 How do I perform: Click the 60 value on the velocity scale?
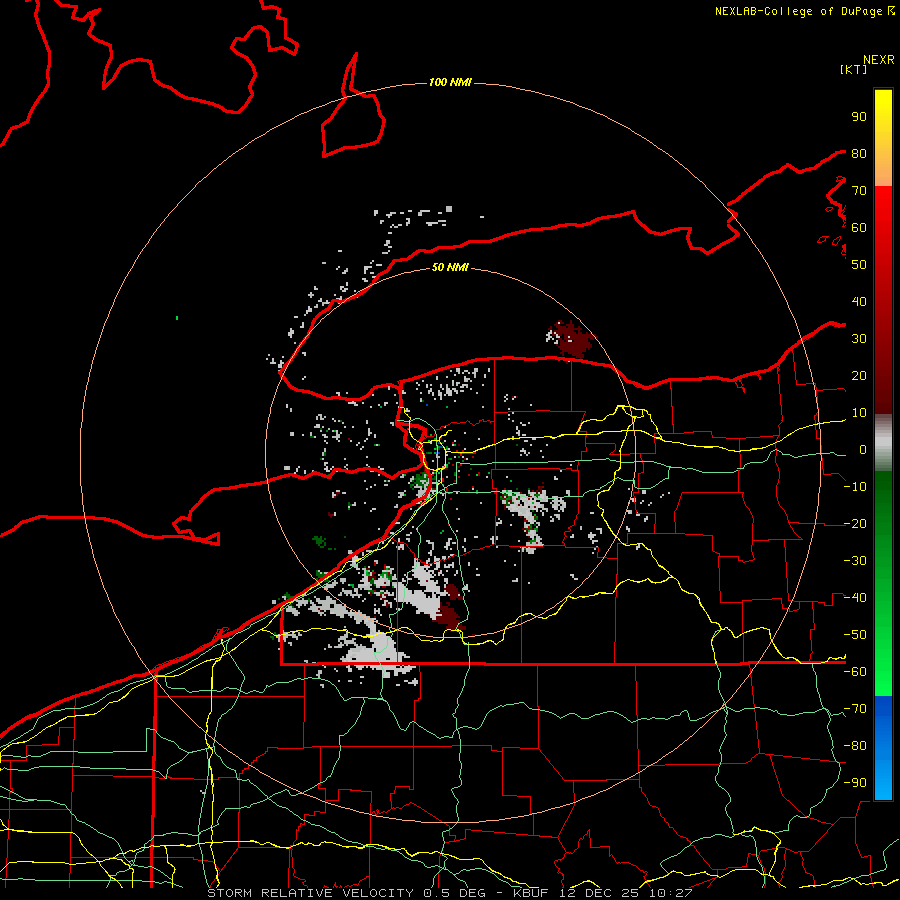tap(859, 228)
